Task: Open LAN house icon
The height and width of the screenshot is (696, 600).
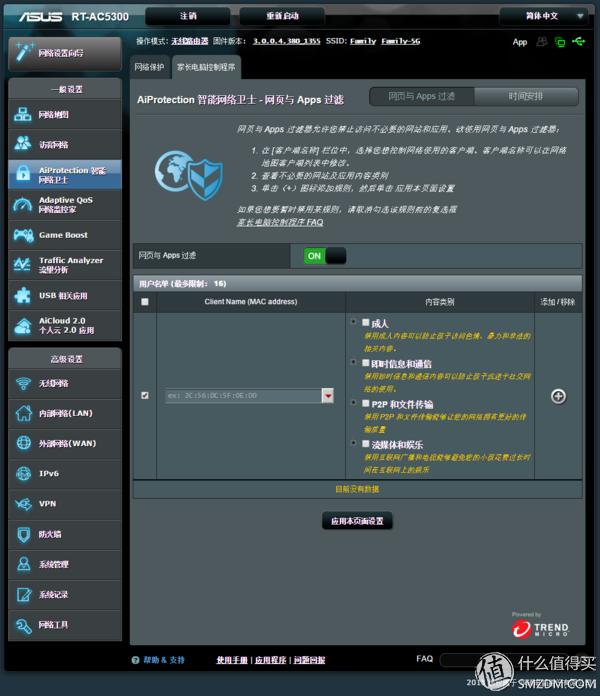Action: point(24,413)
